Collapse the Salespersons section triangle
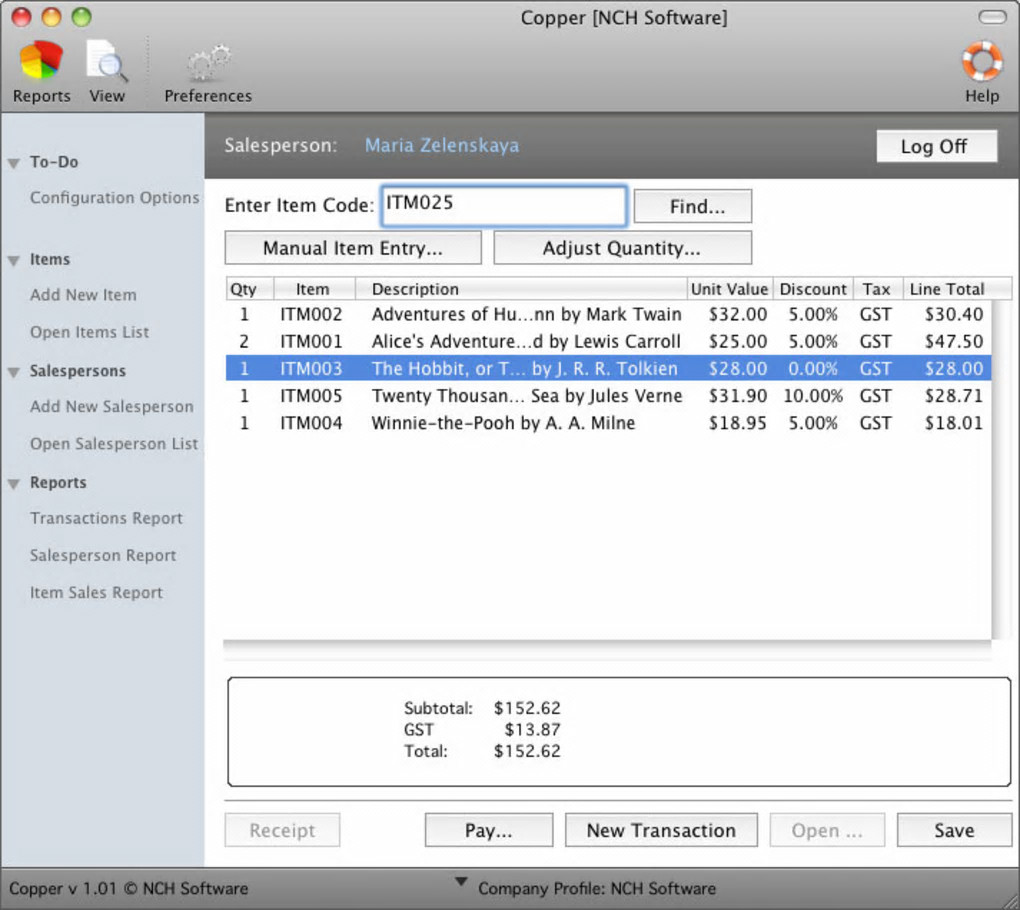 point(14,373)
